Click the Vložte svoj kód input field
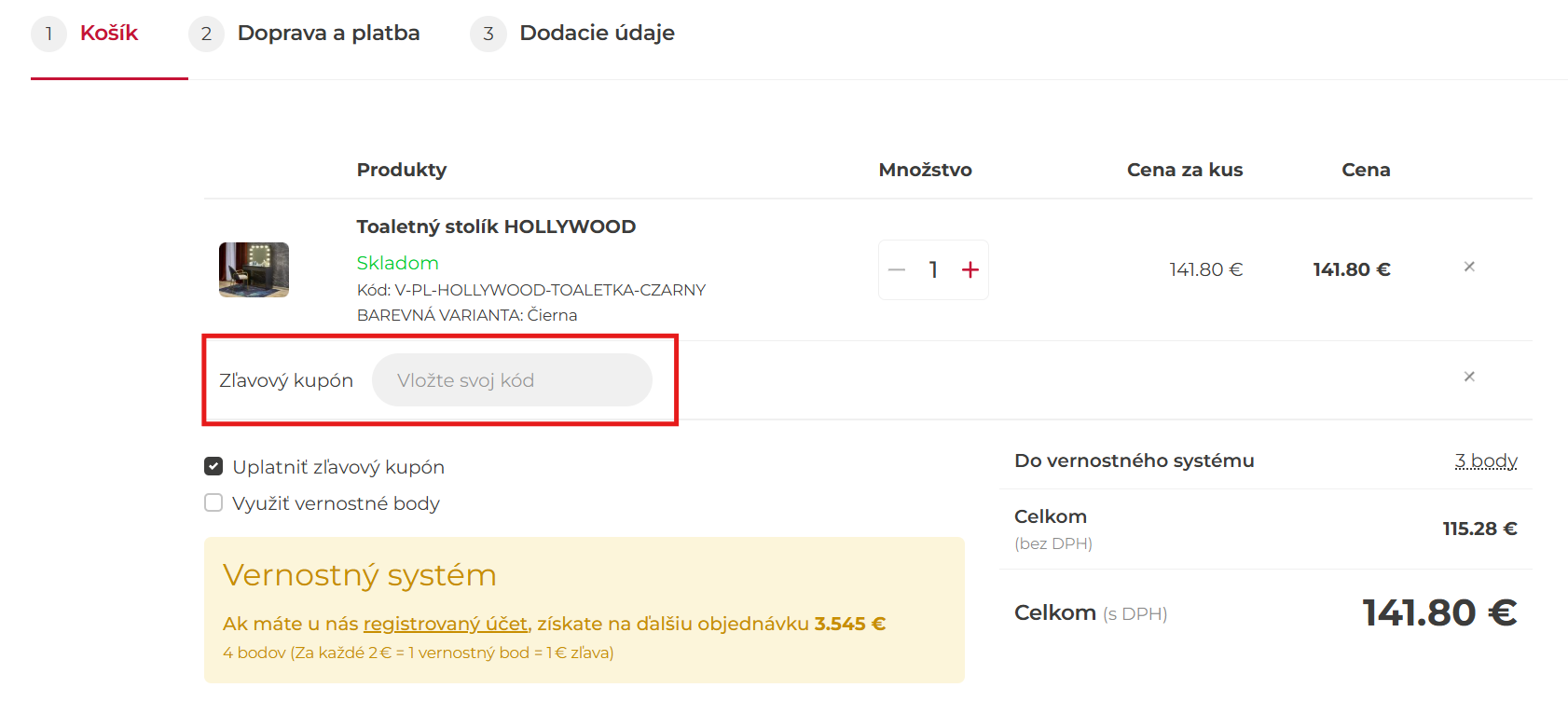Image resolution: width=1568 pixels, height=701 pixels. pos(511,379)
